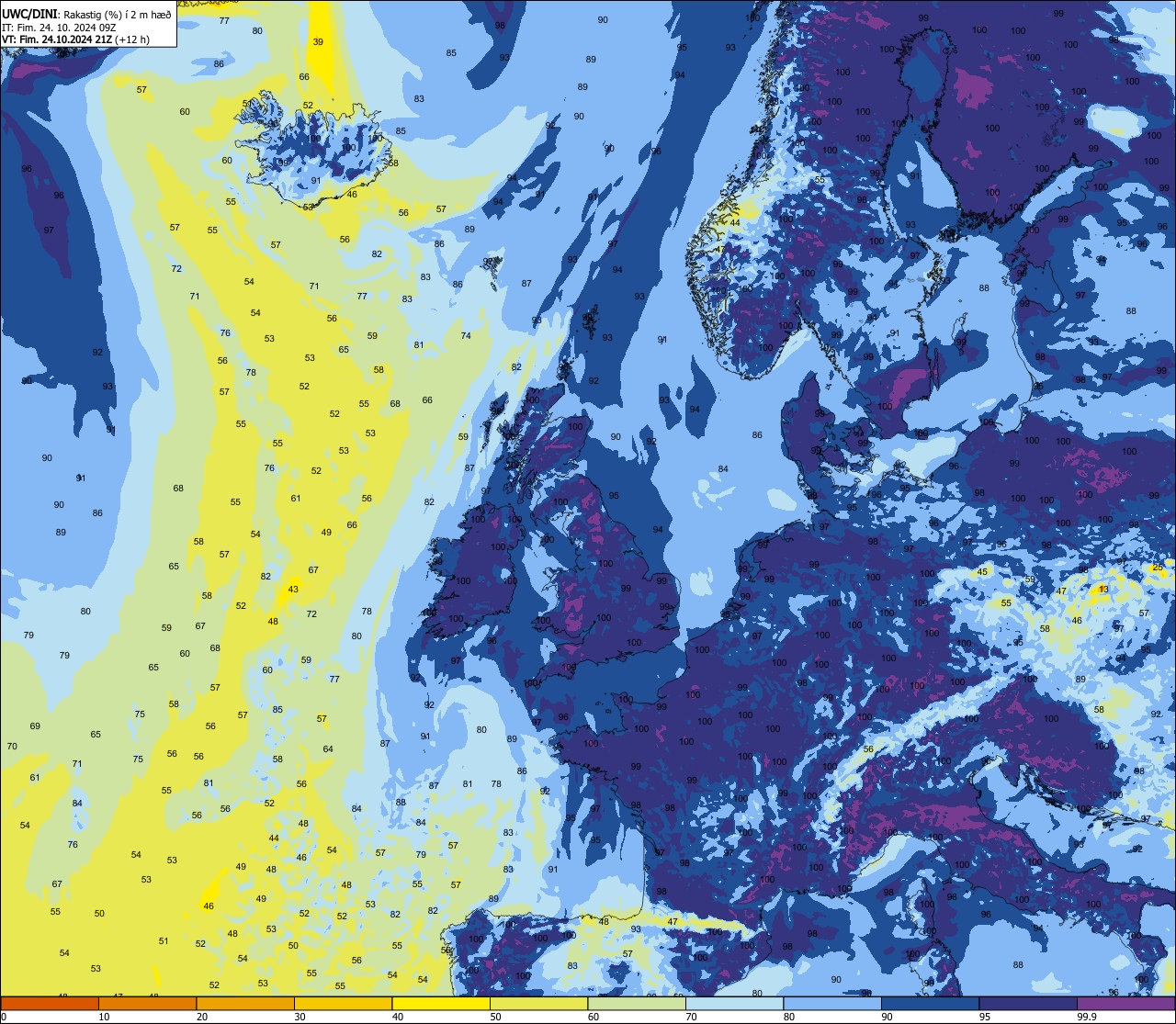Click the pale blue 70–80 legend swatch
The width and height of the screenshot is (1176, 1024).
point(734,1003)
